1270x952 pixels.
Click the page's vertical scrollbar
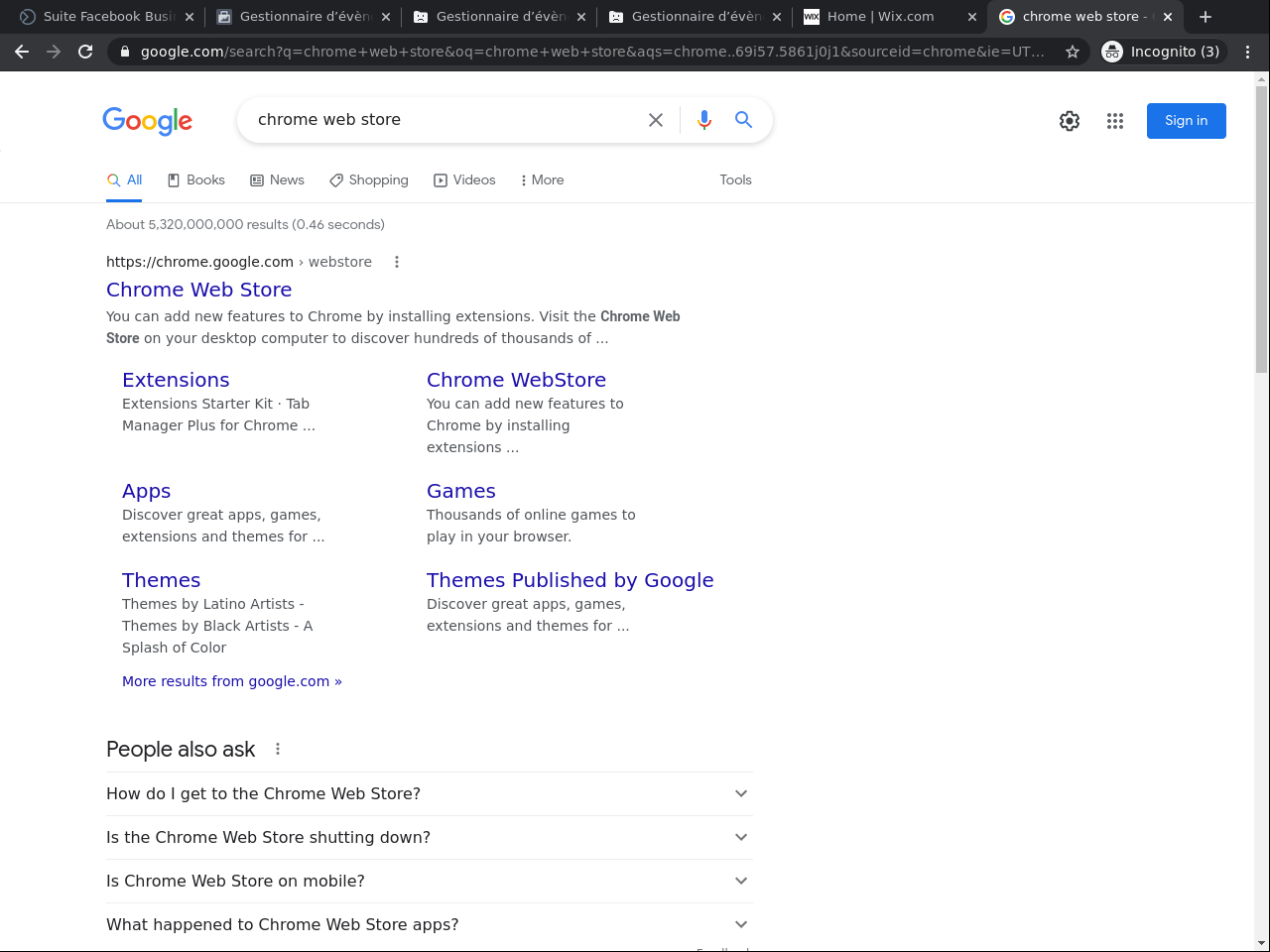[x=1262, y=228]
